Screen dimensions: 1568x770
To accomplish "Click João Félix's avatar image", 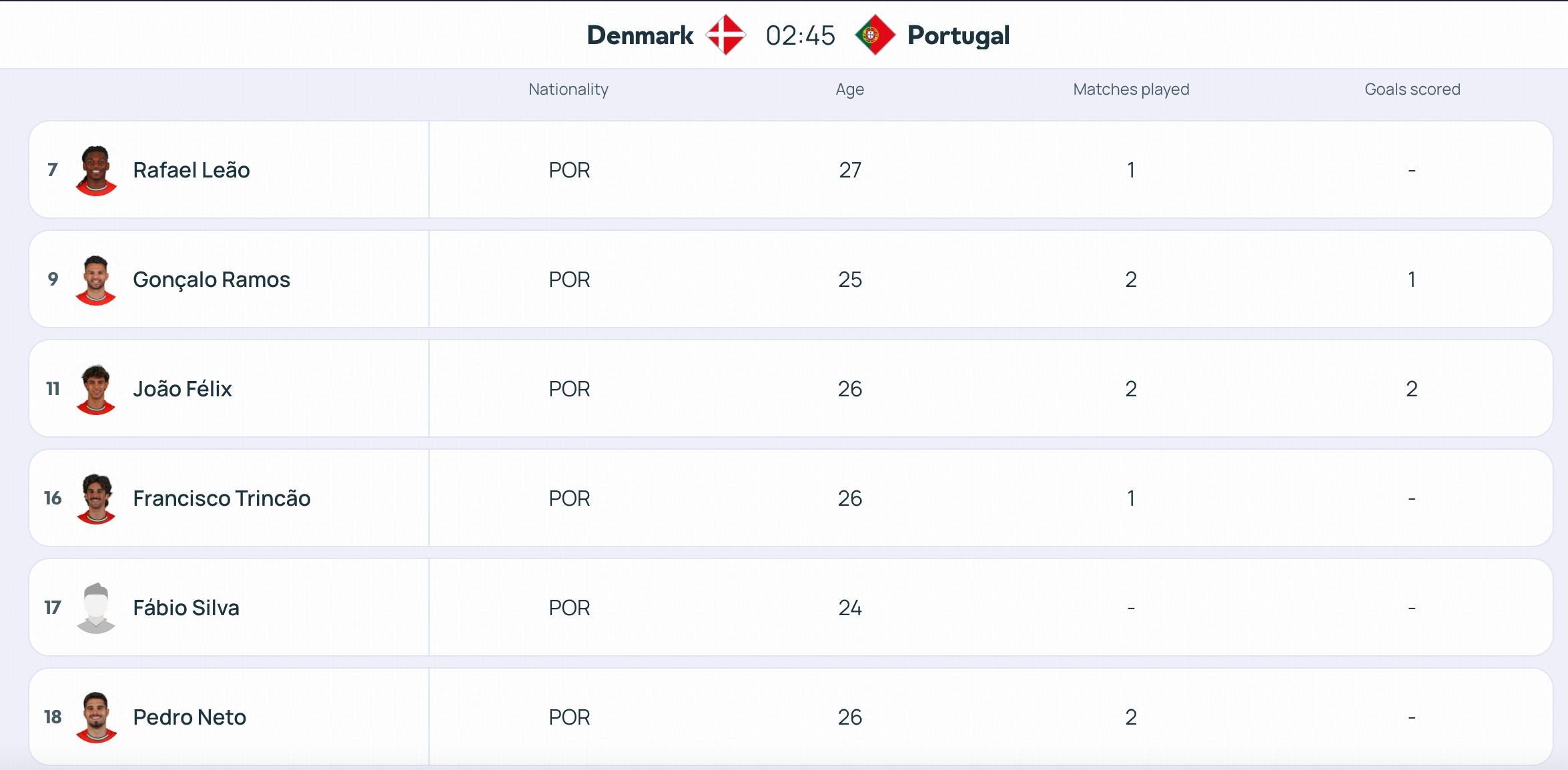I will click(x=96, y=389).
